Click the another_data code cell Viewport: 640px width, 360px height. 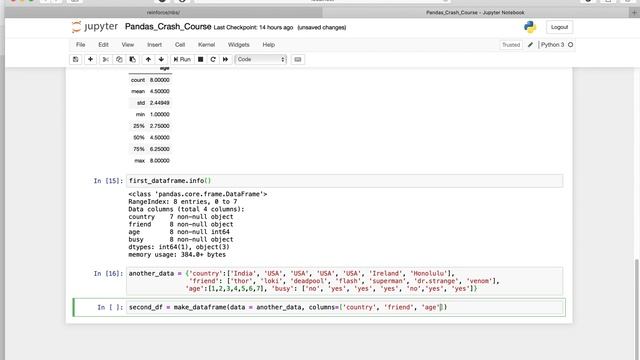point(344,281)
